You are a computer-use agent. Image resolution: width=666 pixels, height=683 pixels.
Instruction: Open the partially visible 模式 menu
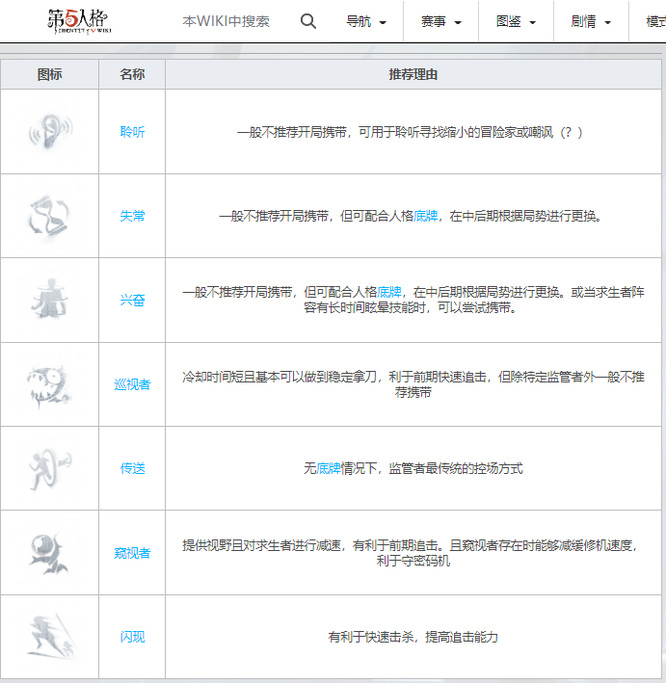pos(656,21)
